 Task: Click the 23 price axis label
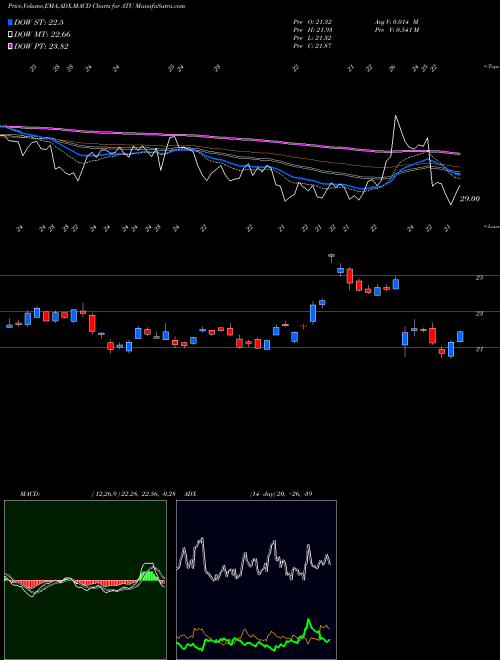pyautogui.click(x=479, y=314)
